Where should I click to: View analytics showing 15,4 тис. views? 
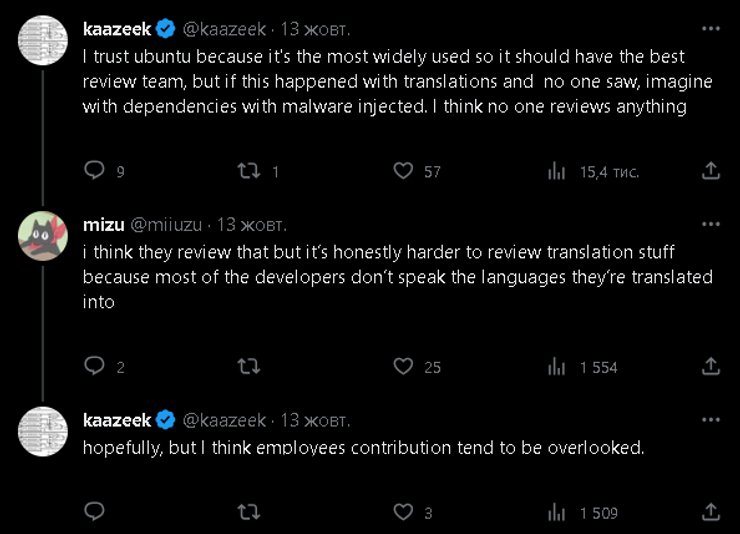557,171
